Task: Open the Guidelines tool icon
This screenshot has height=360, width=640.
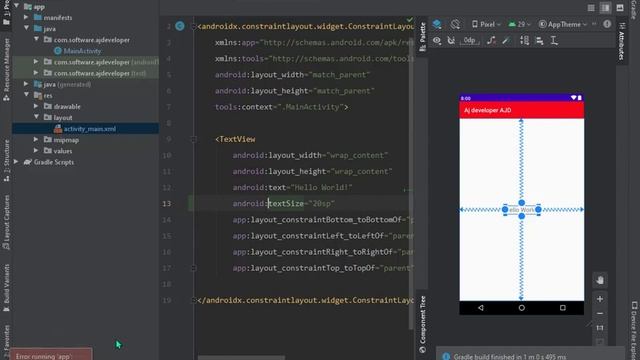Action: click(x=554, y=40)
